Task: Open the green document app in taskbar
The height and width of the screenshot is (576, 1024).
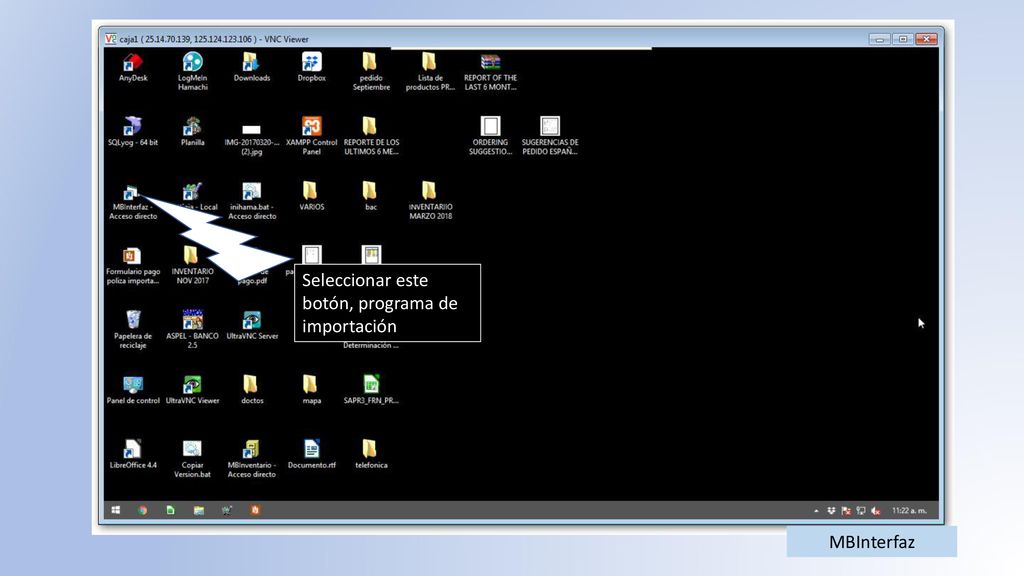Action: click(170, 510)
